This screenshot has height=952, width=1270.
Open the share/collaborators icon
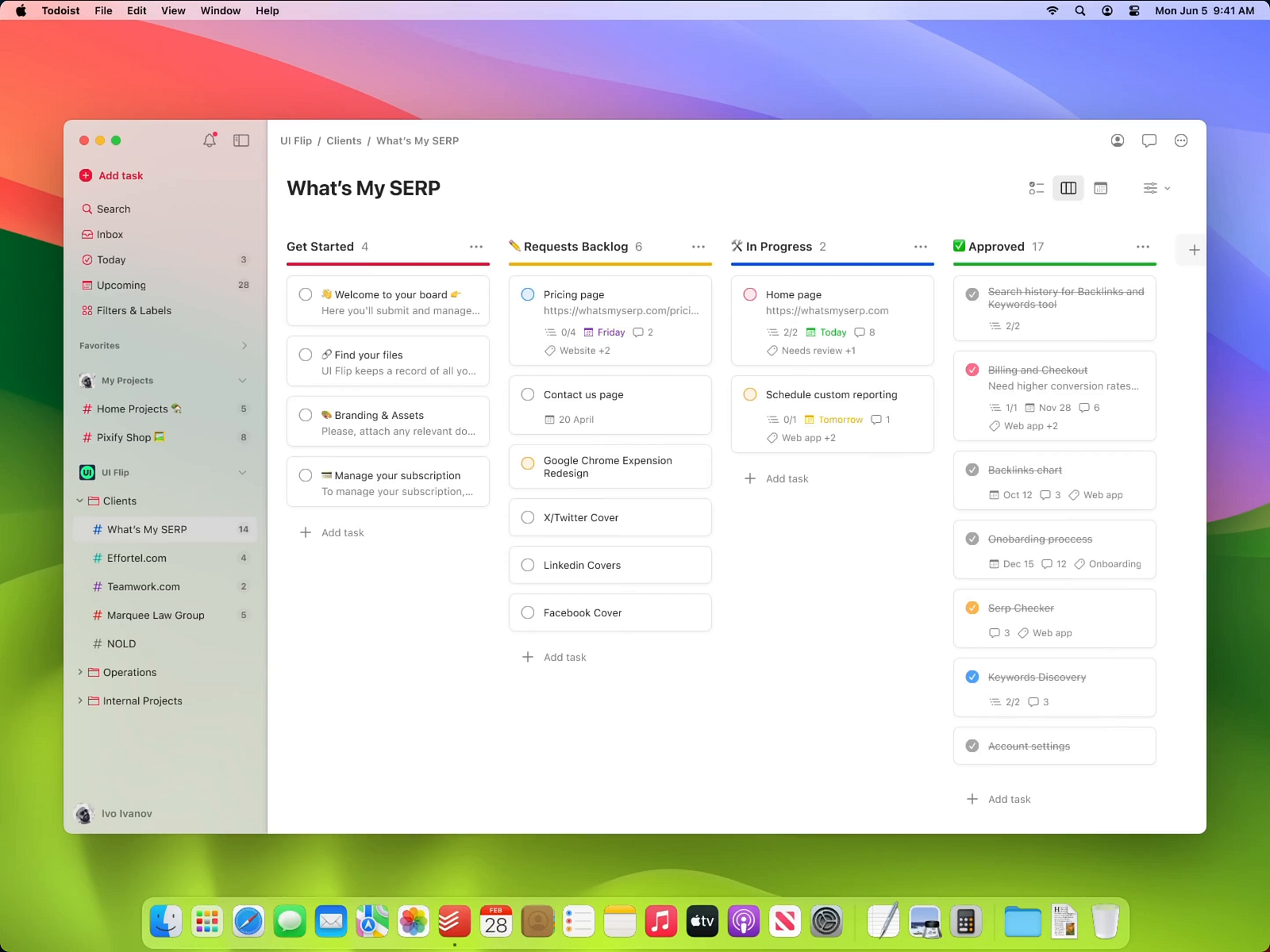[1118, 140]
